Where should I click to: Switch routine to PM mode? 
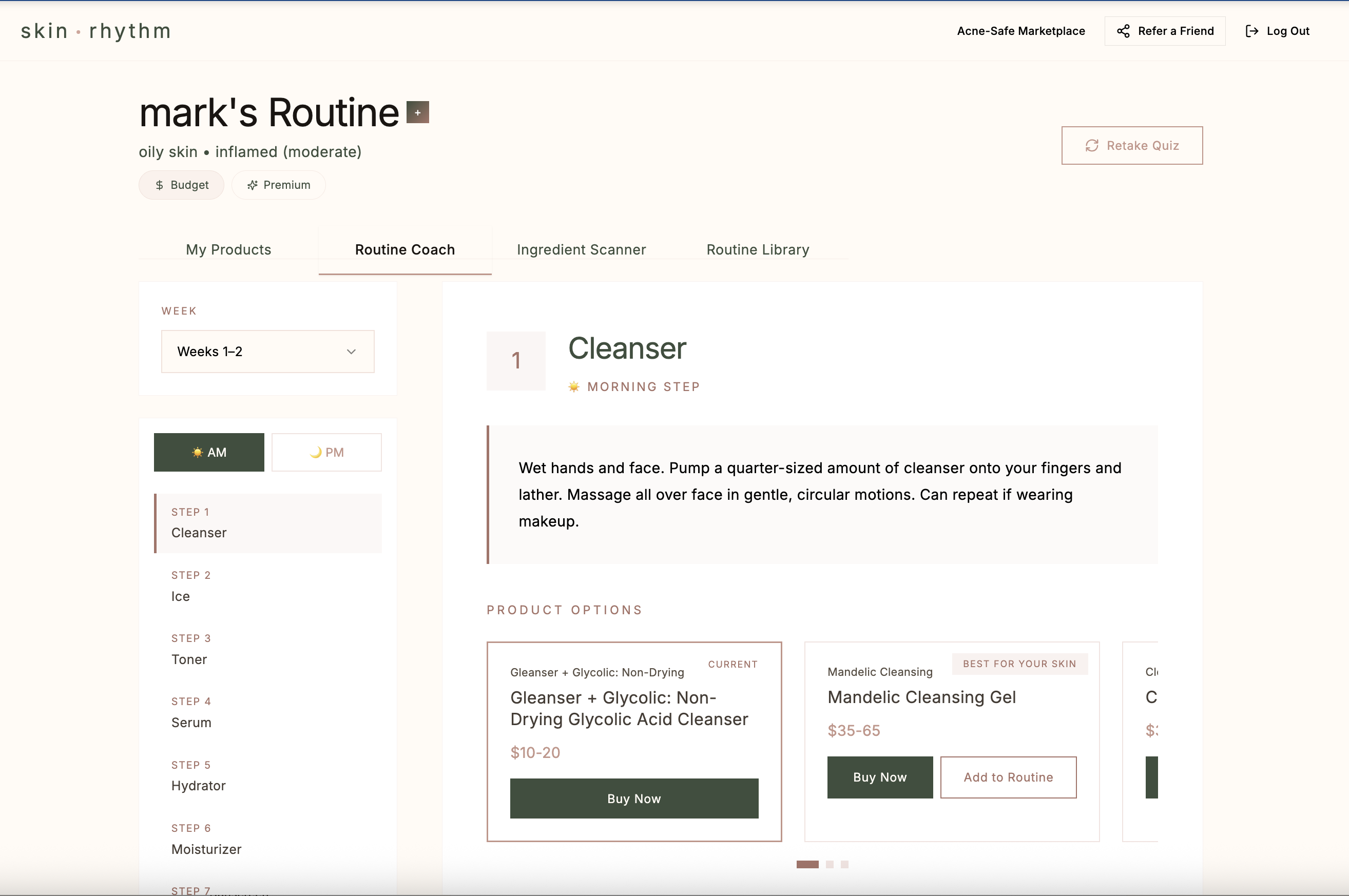coord(326,453)
